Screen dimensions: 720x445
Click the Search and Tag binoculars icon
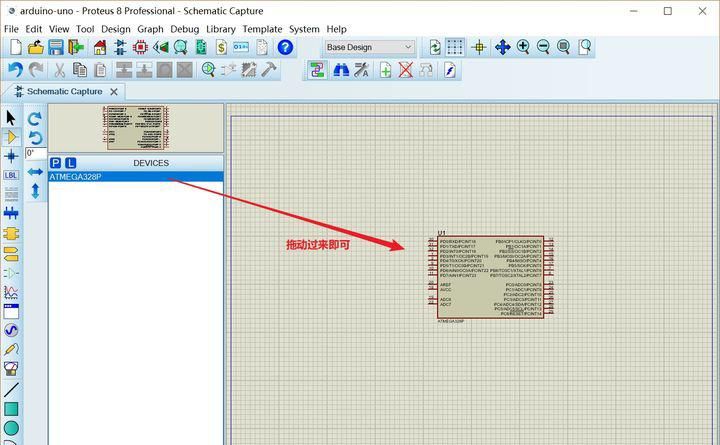(x=341, y=70)
